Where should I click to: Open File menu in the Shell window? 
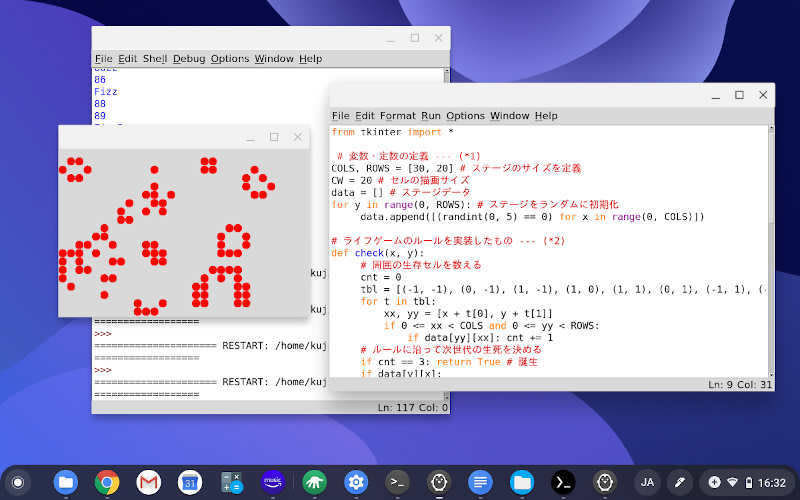tap(104, 59)
